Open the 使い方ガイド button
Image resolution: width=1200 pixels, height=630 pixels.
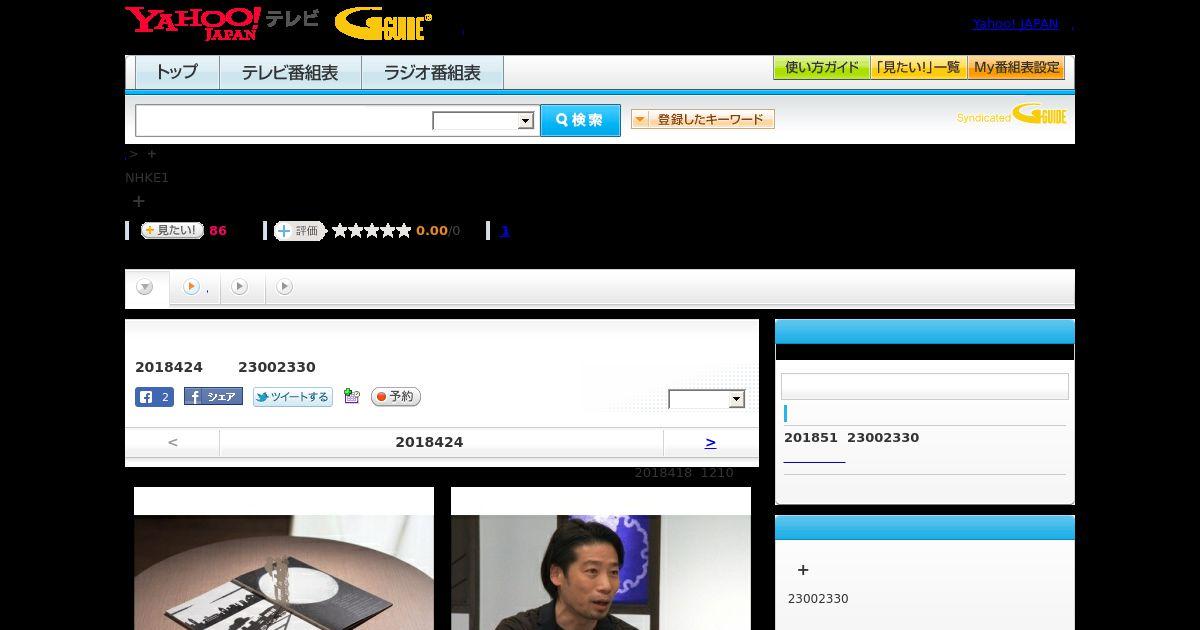[x=822, y=68]
